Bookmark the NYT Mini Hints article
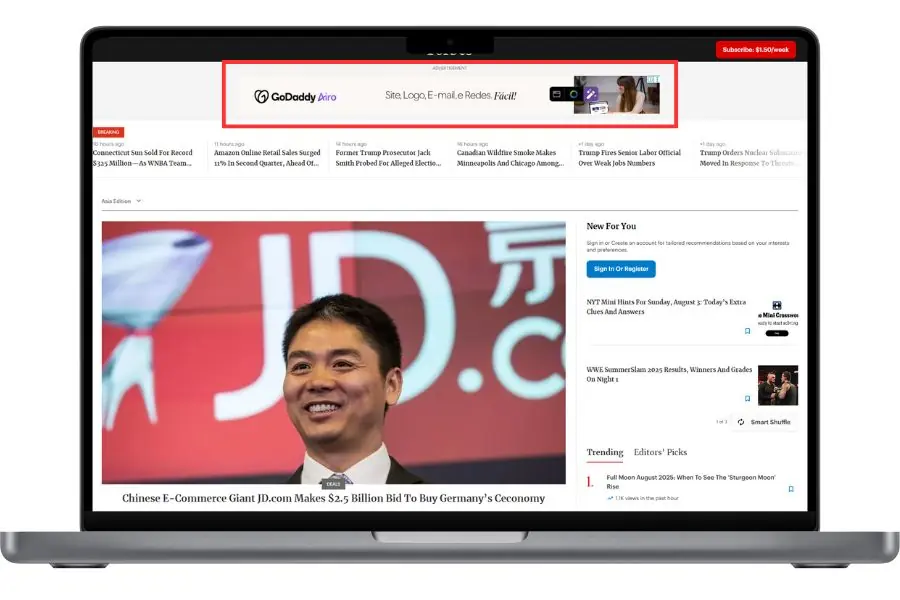 (x=747, y=331)
